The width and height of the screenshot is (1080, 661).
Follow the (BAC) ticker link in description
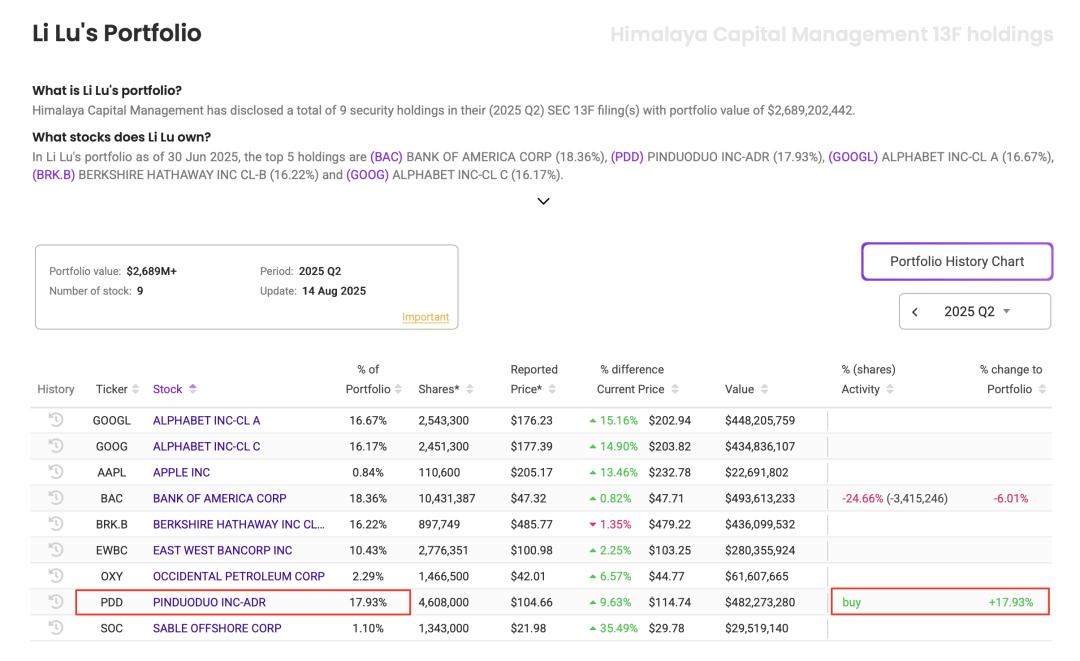click(x=386, y=157)
